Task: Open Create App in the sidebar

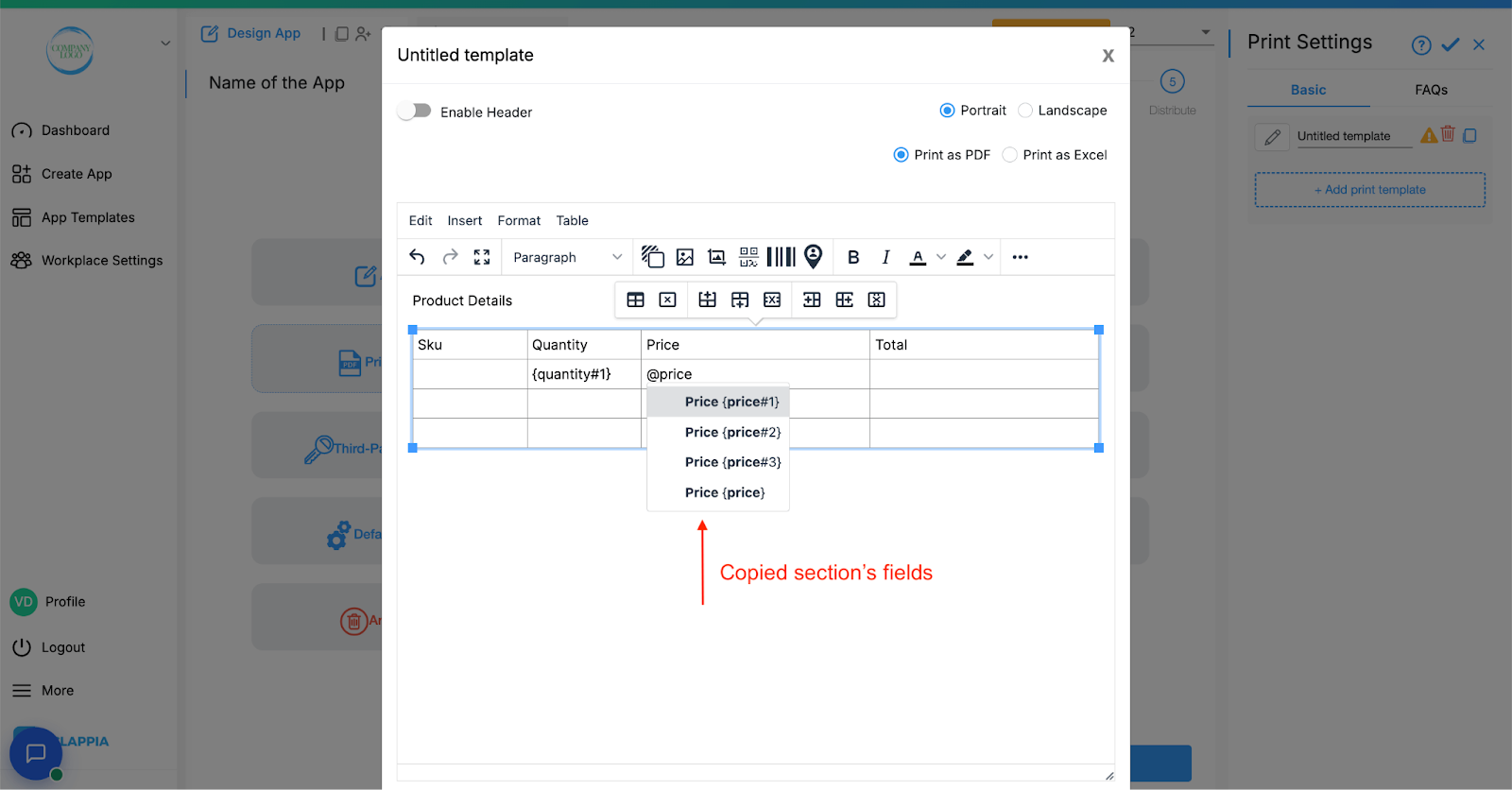Action: [x=61, y=174]
